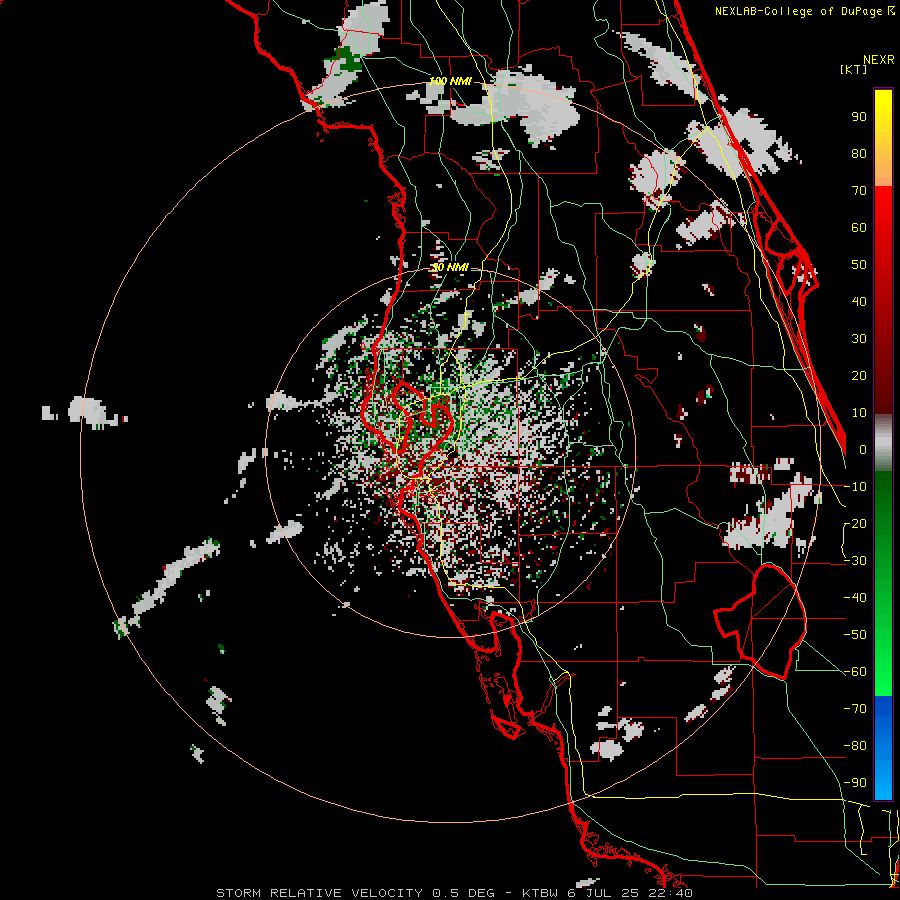Click the 0 scale label

point(863,449)
